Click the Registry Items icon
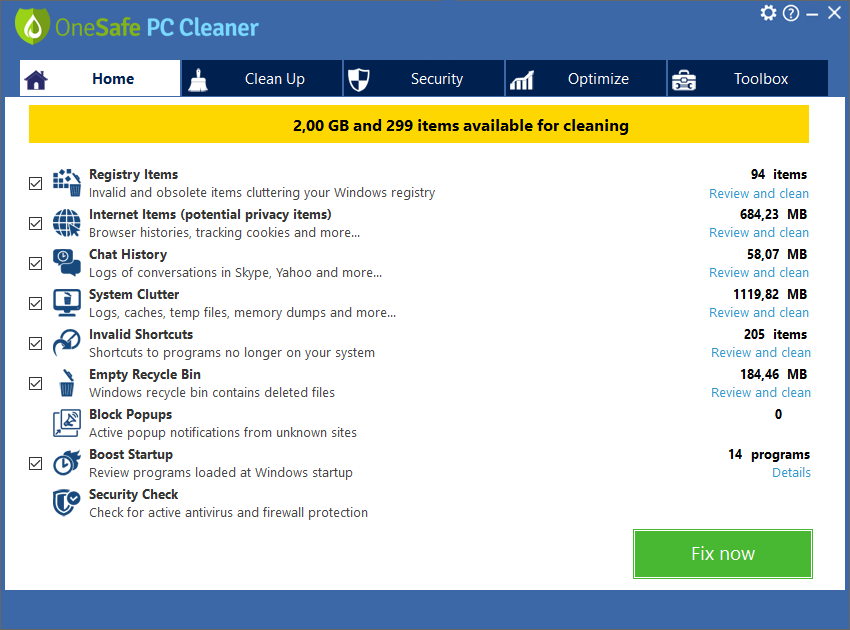This screenshot has height=630, width=850. tap(67, 182)
